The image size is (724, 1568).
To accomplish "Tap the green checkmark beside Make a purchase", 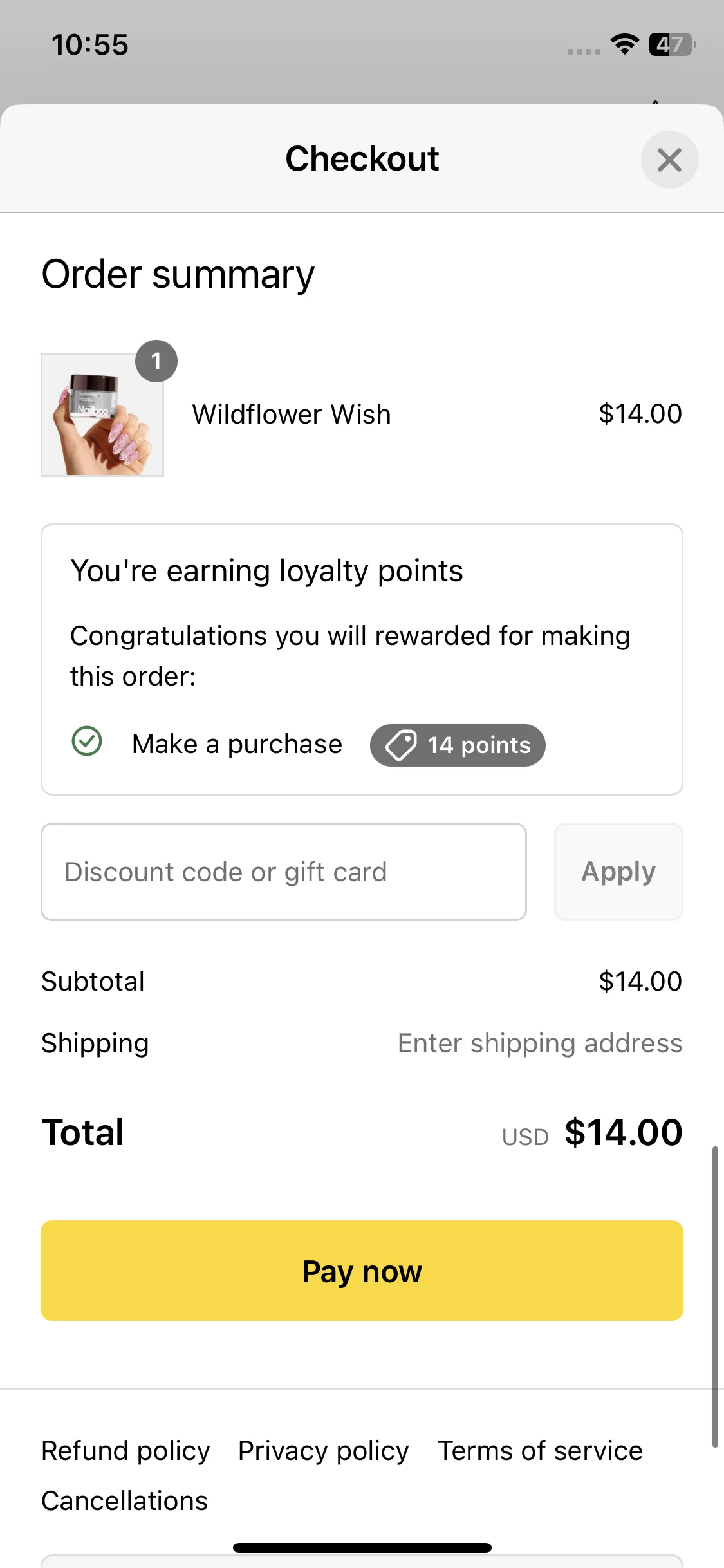I will coord(87,741).
